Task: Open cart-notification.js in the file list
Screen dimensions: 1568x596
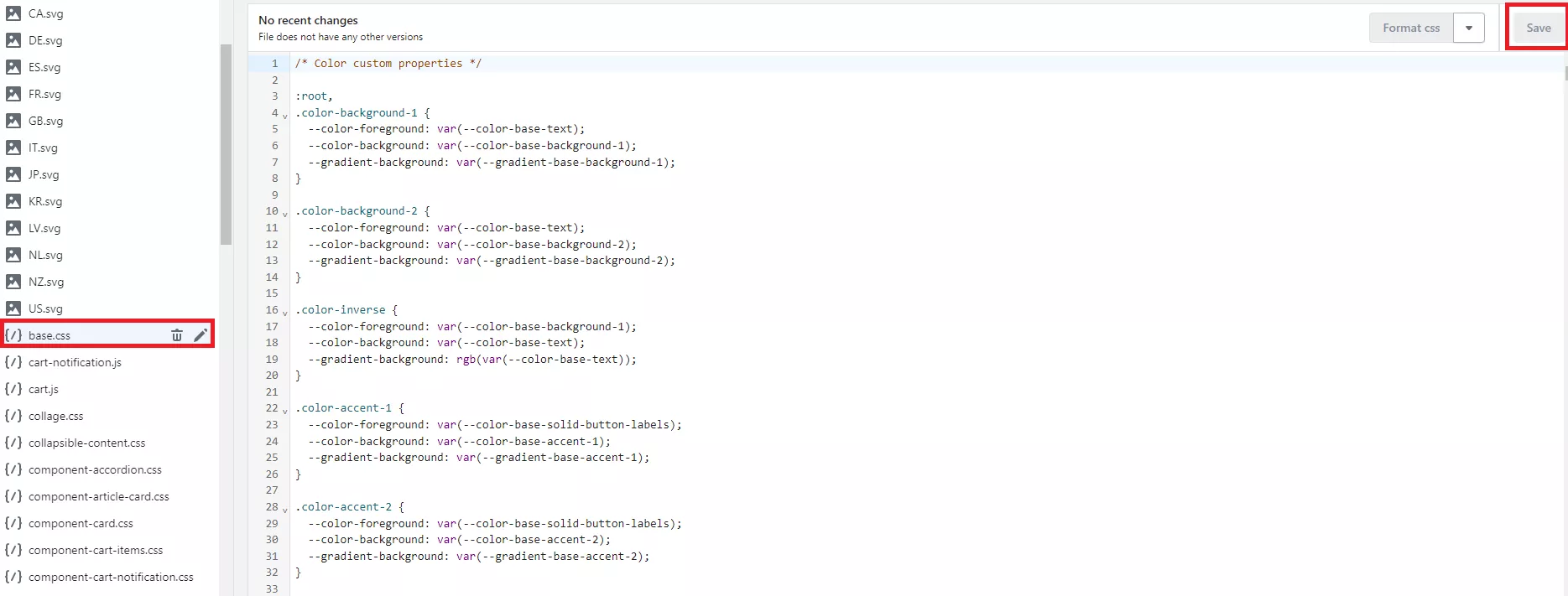Action: point(75,362)
